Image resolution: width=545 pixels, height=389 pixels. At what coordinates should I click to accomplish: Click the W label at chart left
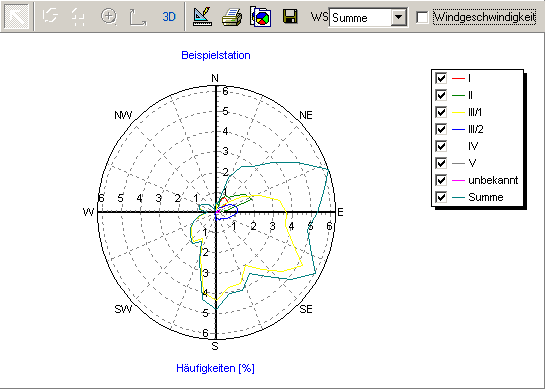pos(88,212)
